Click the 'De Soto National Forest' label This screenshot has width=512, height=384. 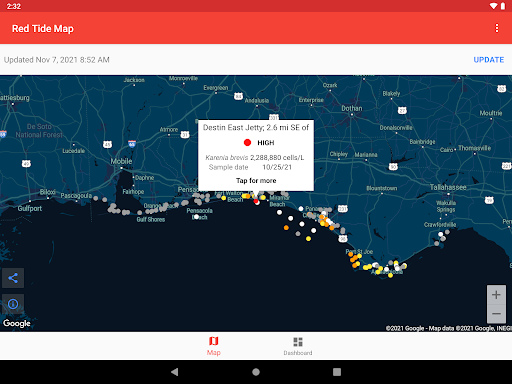(39, 131)
